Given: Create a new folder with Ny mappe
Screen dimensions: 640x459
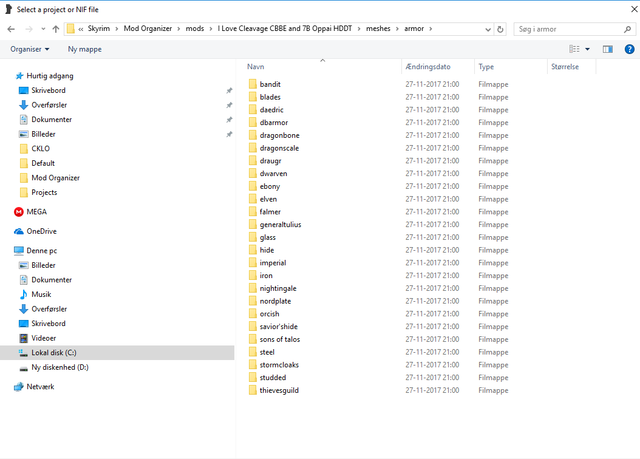Looking at the screenshot, I should click(84, 49).
